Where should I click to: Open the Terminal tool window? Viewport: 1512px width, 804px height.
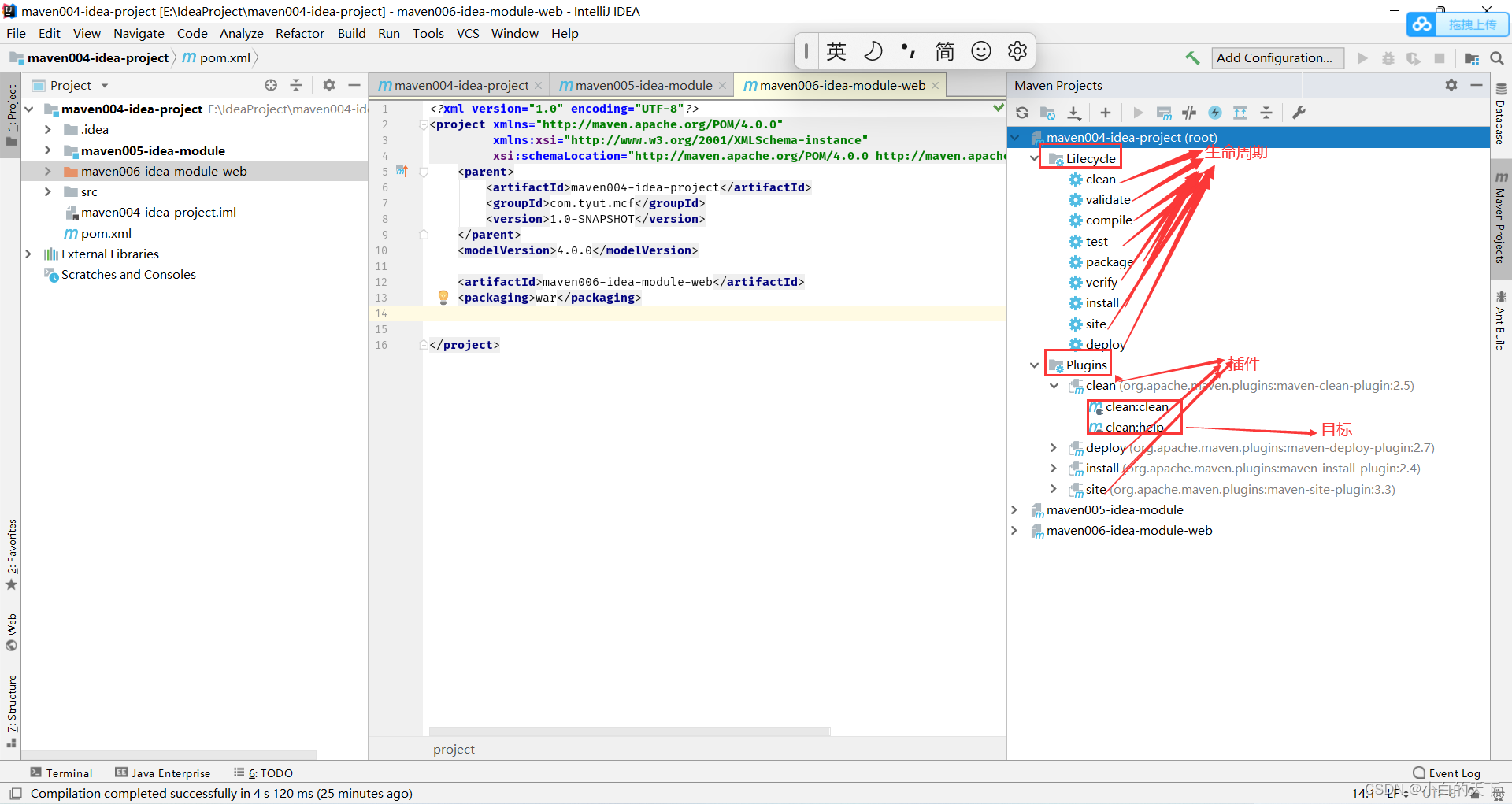tap(61, 773)
